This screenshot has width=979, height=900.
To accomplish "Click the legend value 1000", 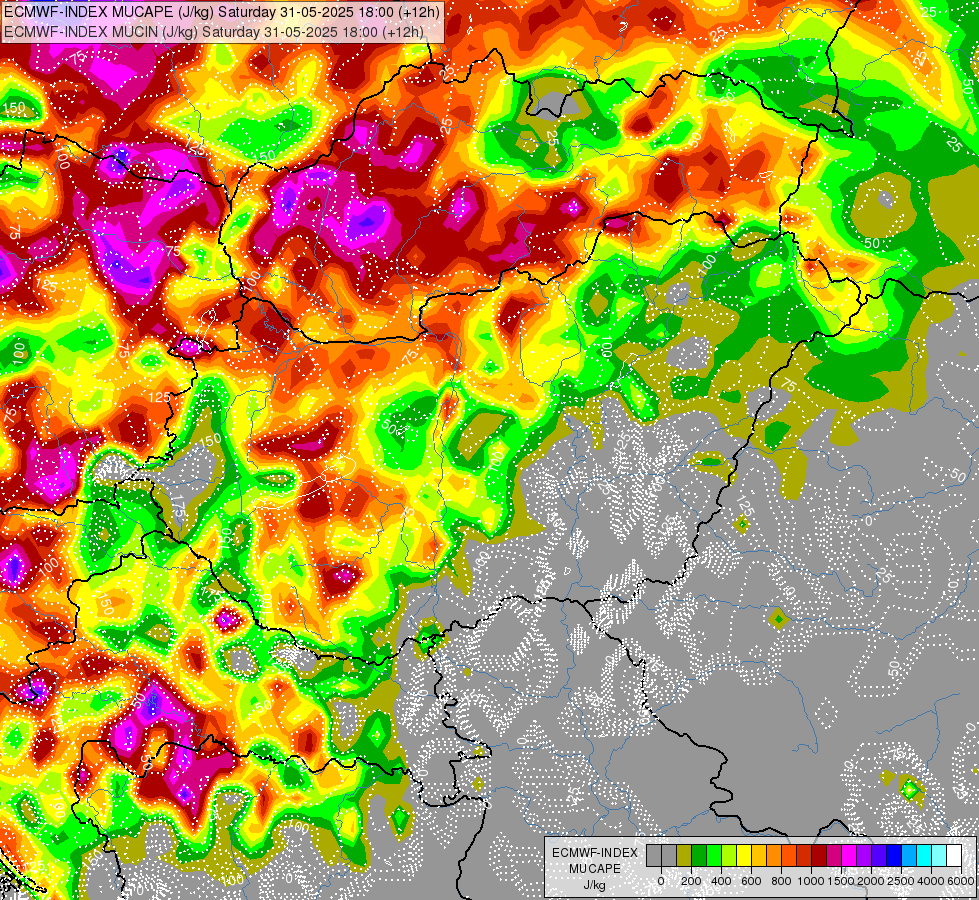I will 811,881.
